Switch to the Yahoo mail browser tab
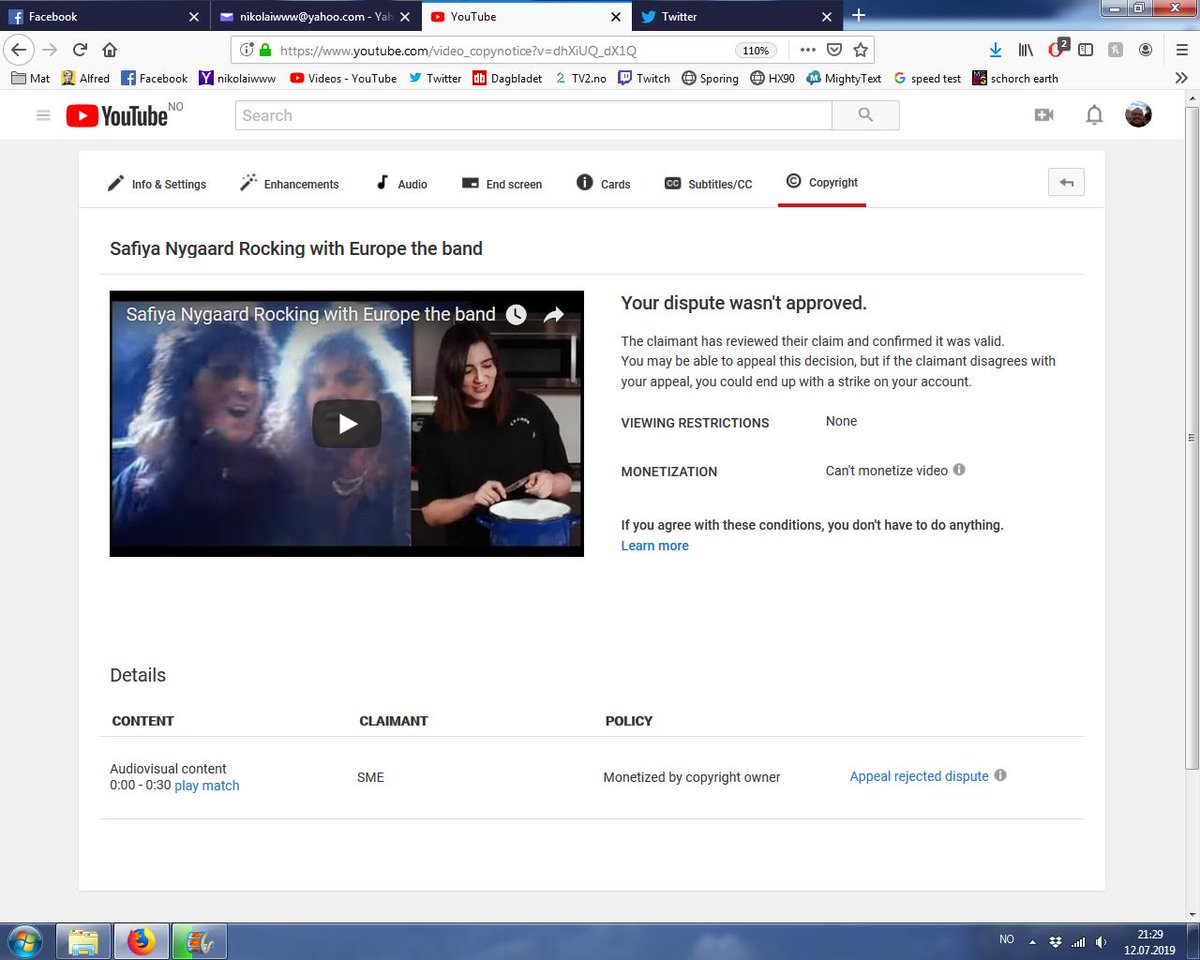This screenshot has width=1200, height=960. 314,16
